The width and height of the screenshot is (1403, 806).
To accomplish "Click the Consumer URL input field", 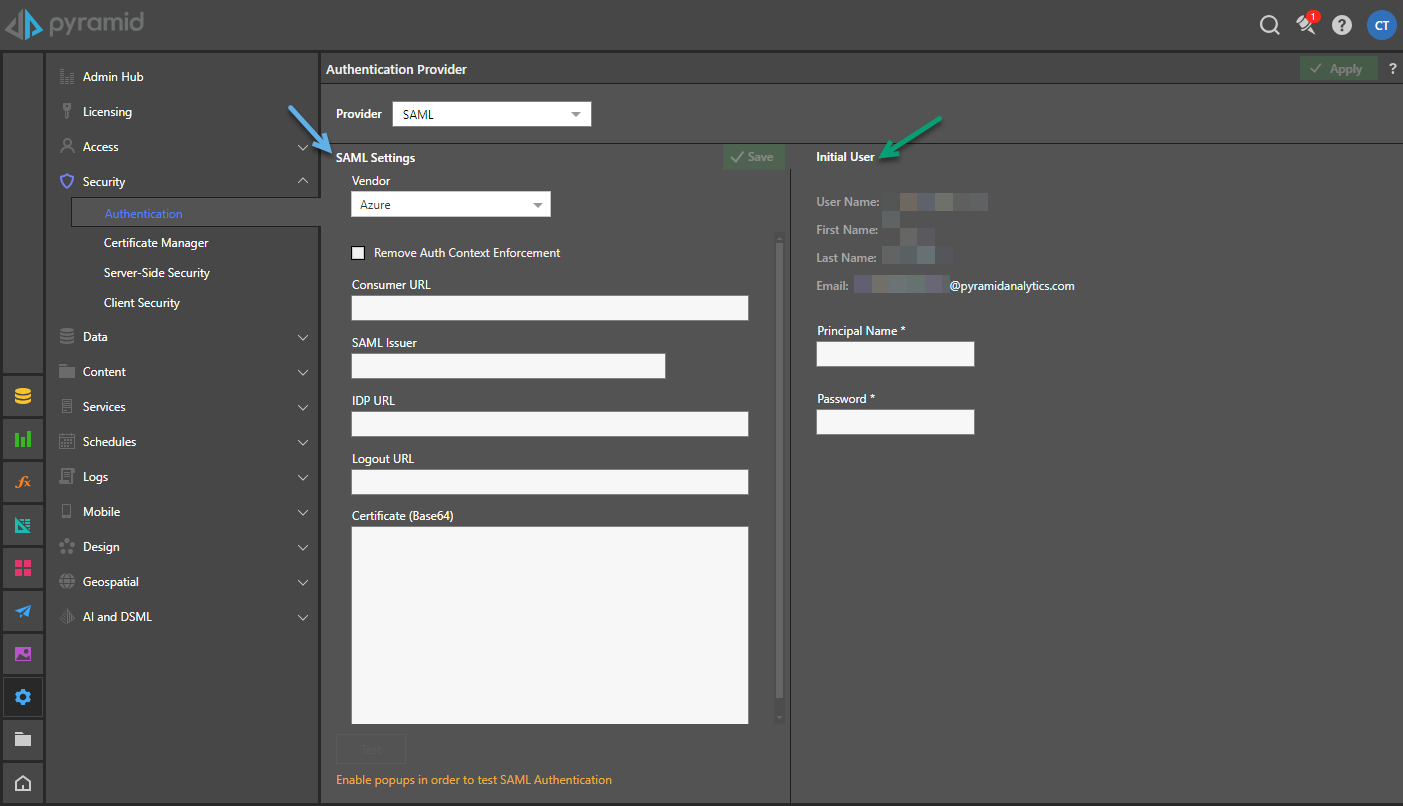I will pyautogui.click(x=549, y=308).
